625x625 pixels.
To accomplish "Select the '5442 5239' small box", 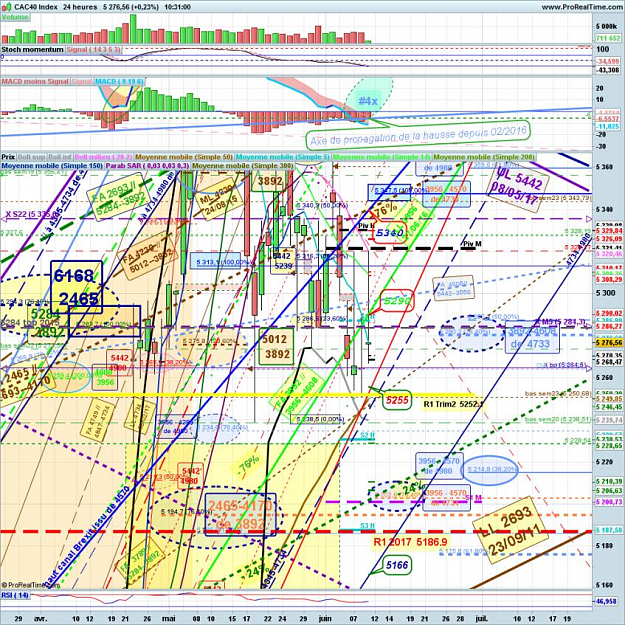I will (x=283, y=261).
